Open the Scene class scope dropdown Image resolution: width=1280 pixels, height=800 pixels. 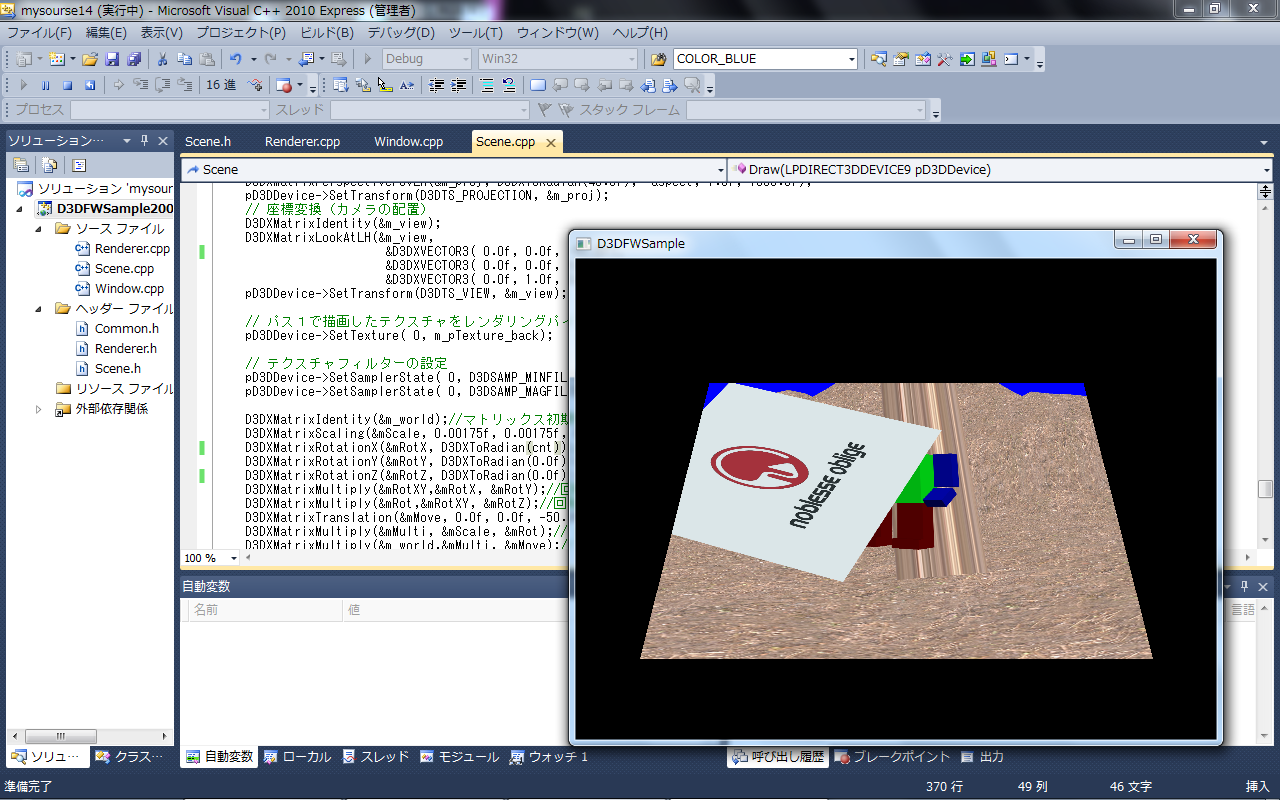[722, 170]
